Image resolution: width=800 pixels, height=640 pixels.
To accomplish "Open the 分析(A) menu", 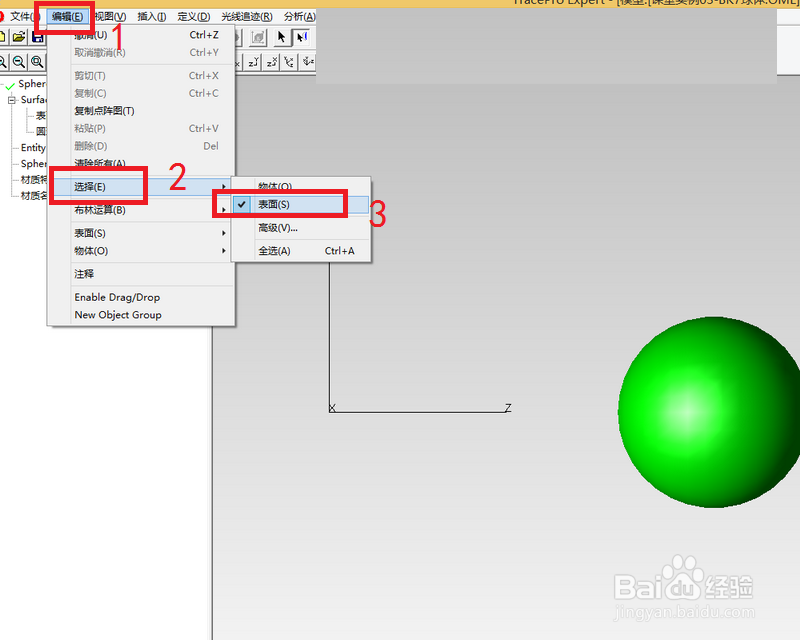I will pos(299,16).
